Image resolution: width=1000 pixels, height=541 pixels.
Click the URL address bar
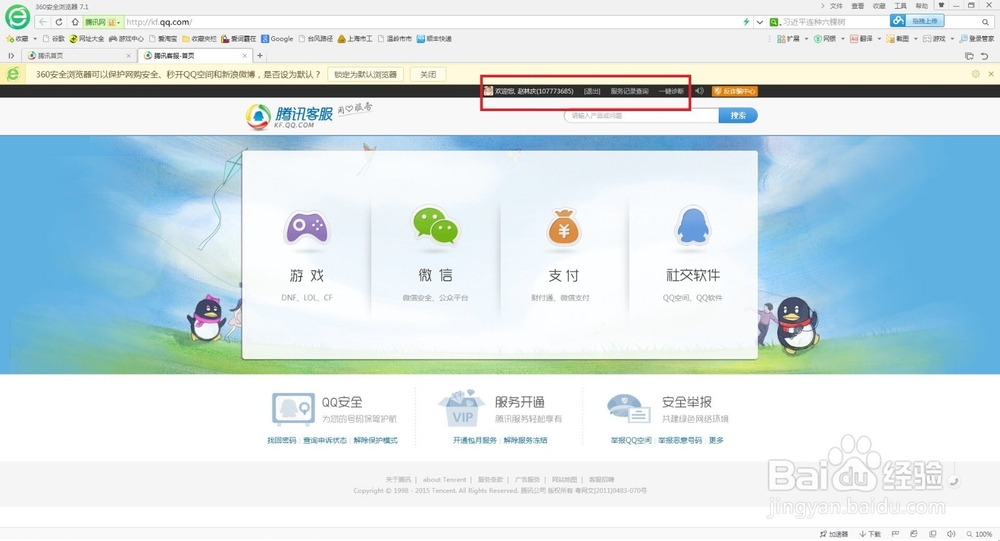pos(432,22)
